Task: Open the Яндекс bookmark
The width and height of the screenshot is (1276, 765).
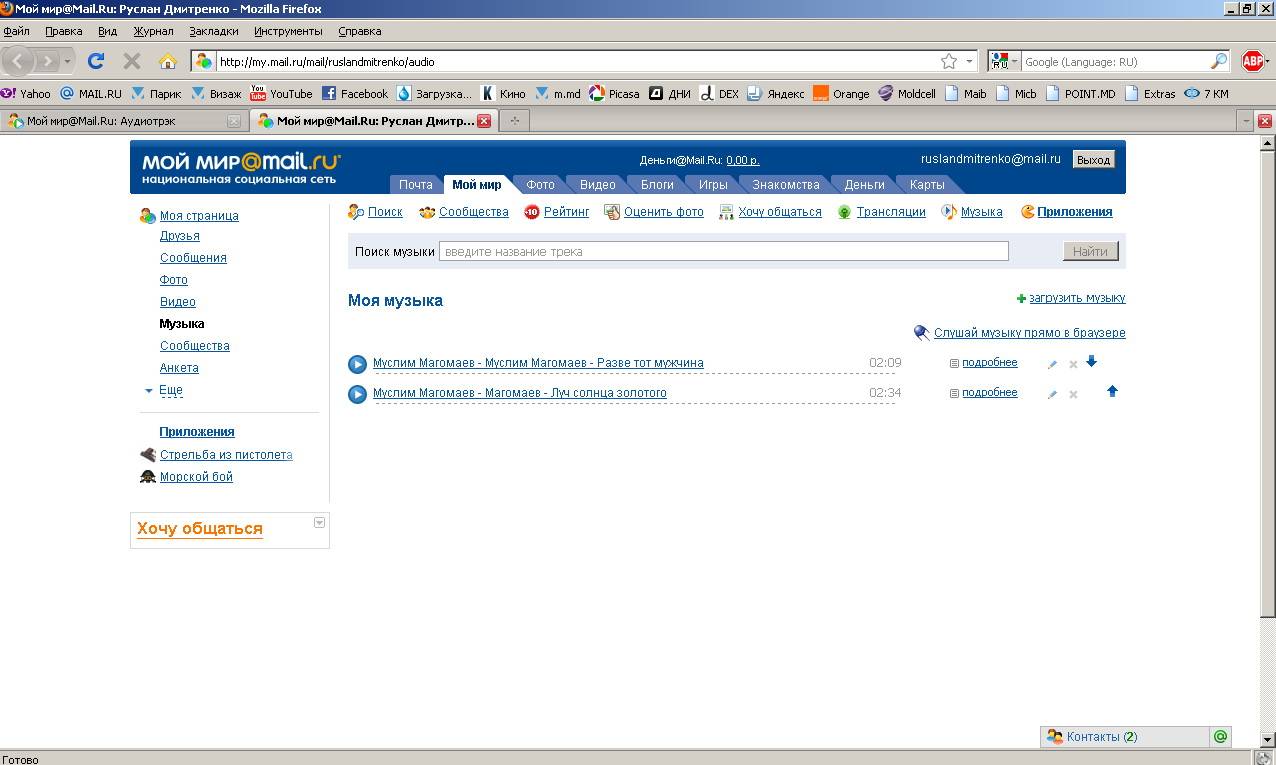Action: (775, 93)
